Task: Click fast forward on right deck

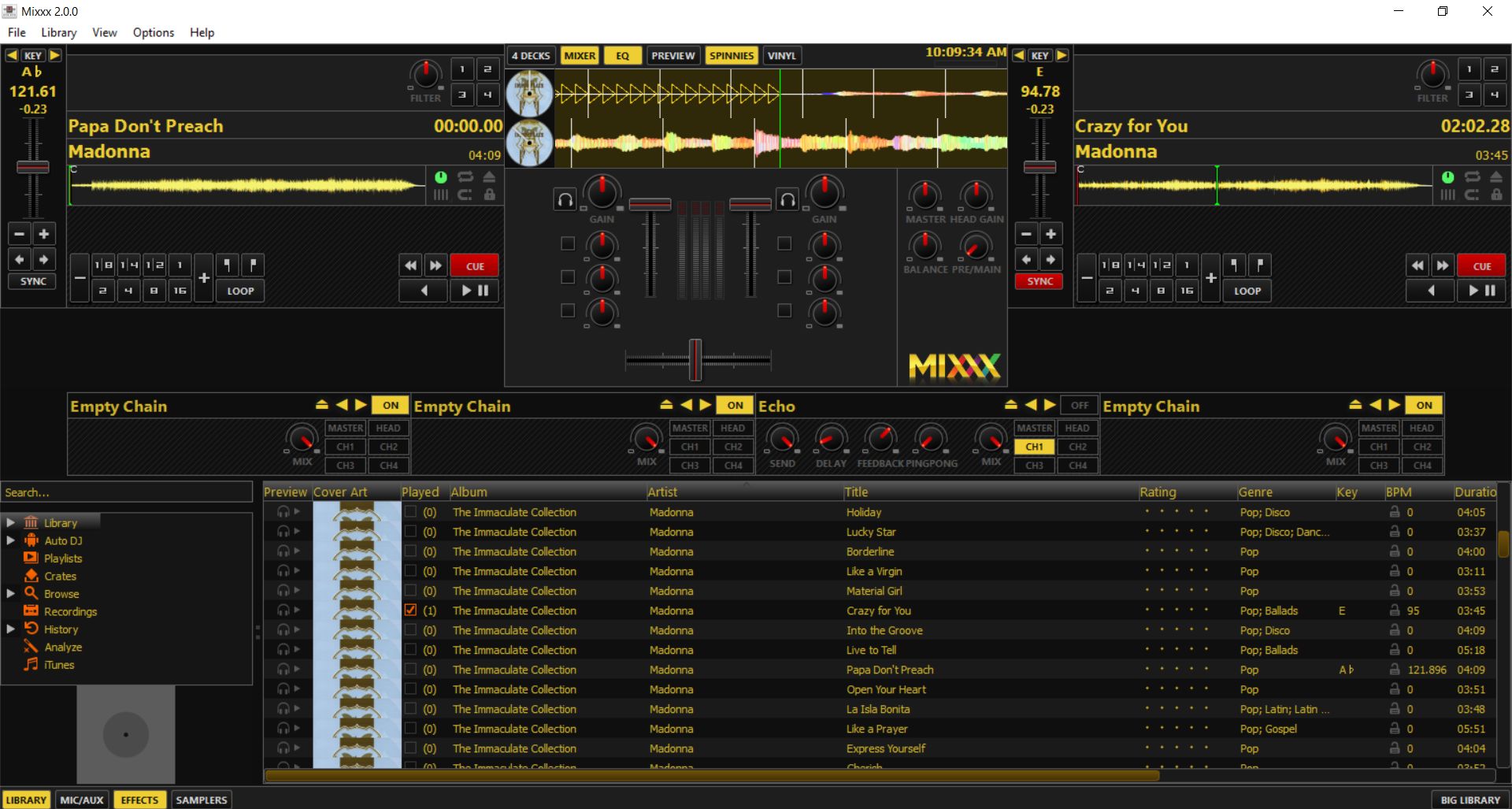Action: [x=1443, y=265]
